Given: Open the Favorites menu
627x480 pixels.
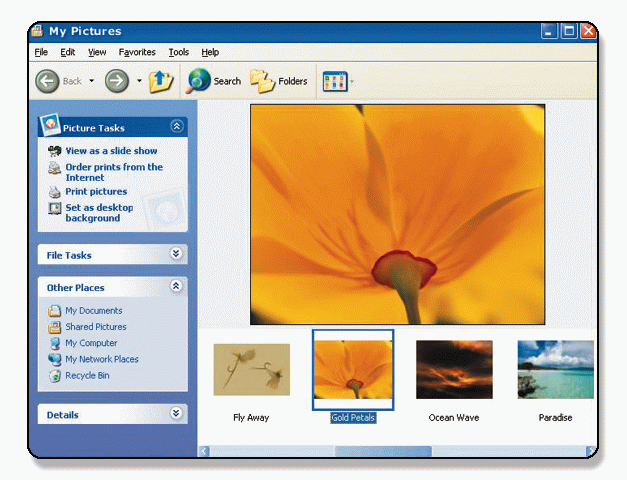Looking at the screenshot, I should pos(136,52).
